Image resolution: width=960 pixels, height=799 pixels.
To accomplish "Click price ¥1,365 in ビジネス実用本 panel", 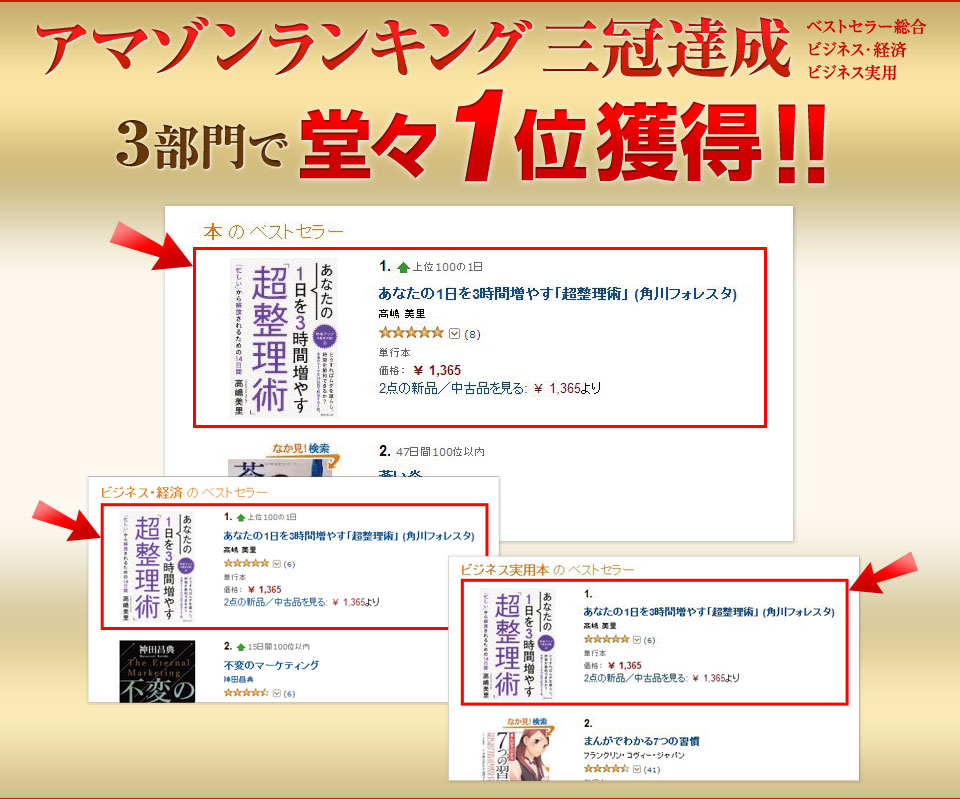I will 624,666.
